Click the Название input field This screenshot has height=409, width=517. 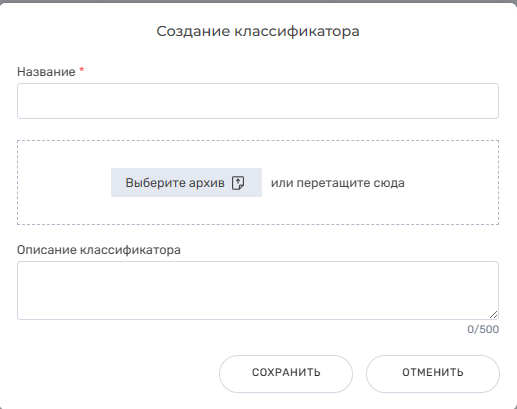(x=258, y=101)
